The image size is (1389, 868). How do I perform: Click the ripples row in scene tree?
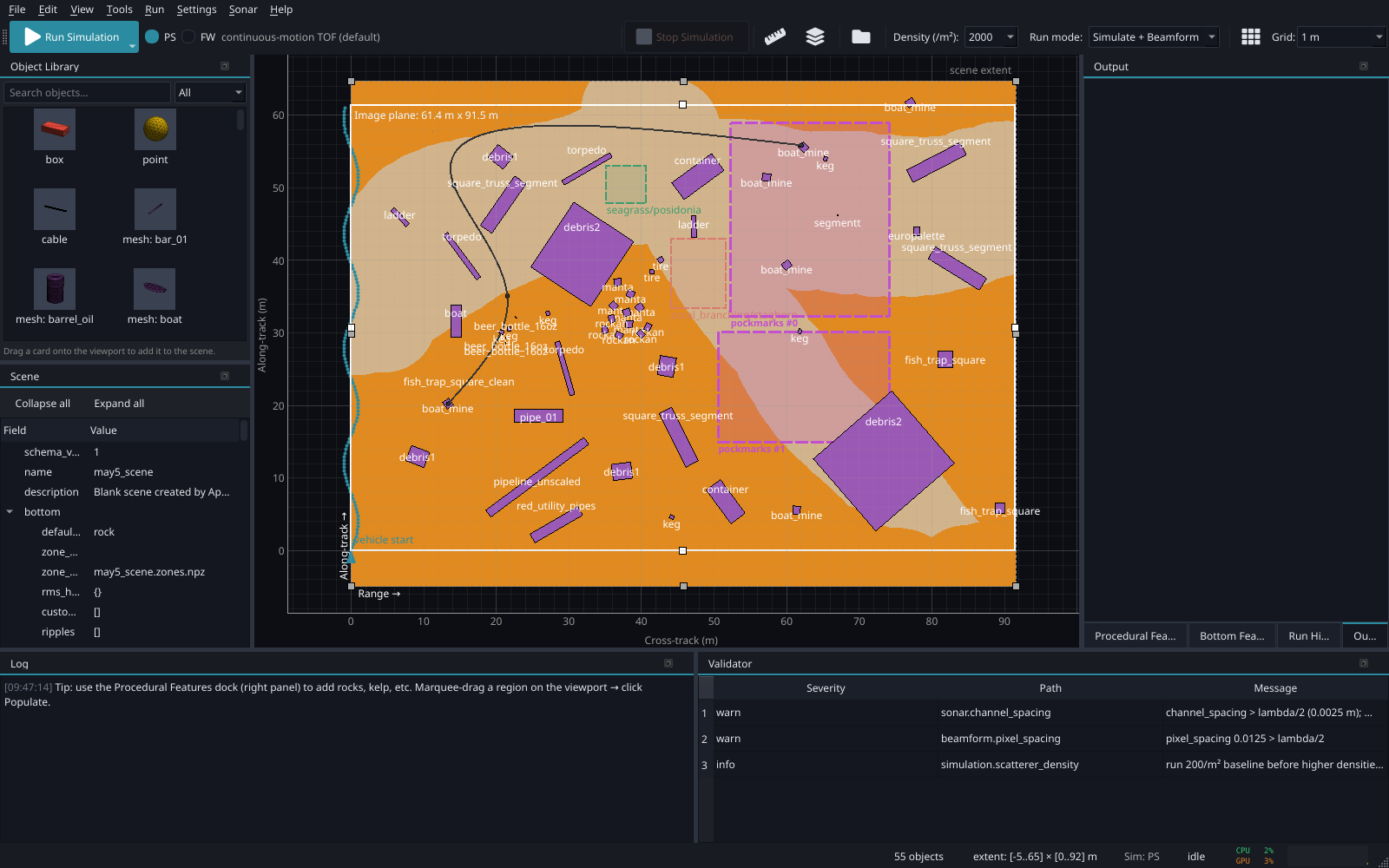tap(122, 632)
